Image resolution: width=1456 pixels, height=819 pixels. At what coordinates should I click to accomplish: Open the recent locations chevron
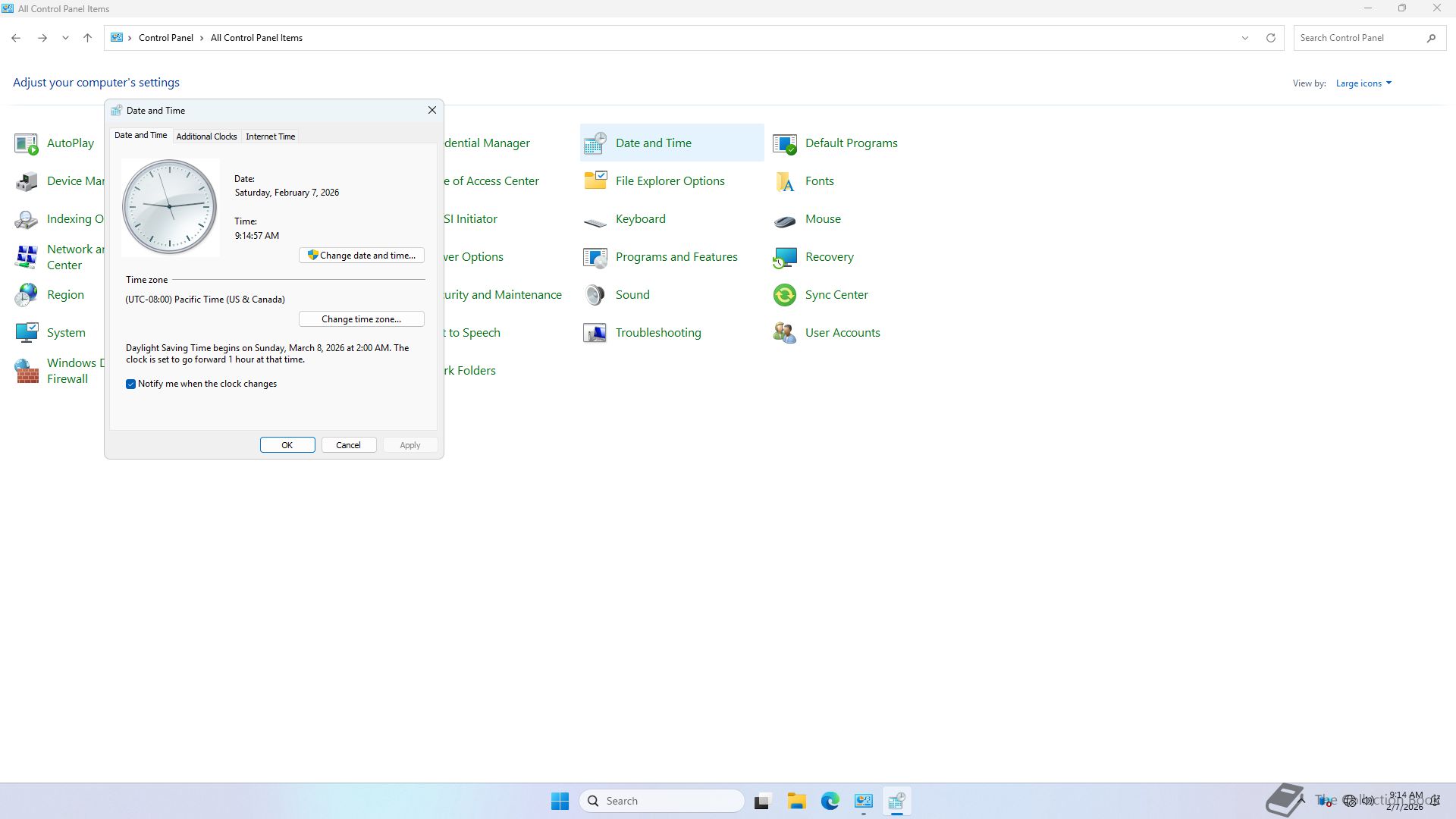[x=65, y=38]
